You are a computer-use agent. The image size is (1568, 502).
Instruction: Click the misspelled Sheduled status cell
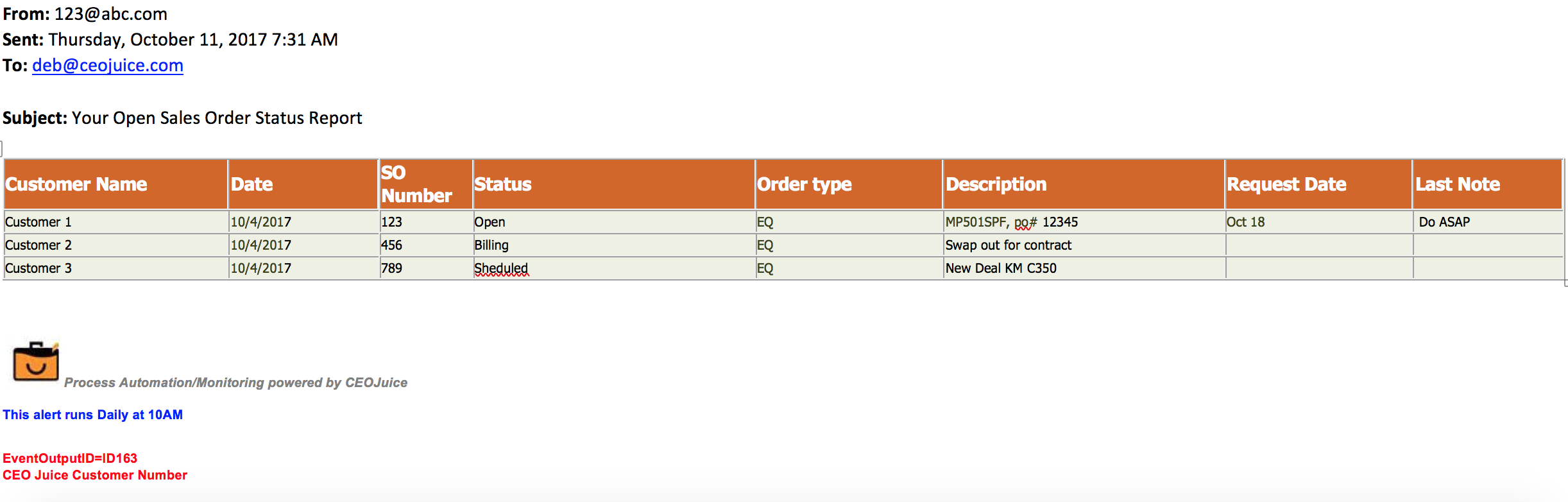[x=614, y=268]
